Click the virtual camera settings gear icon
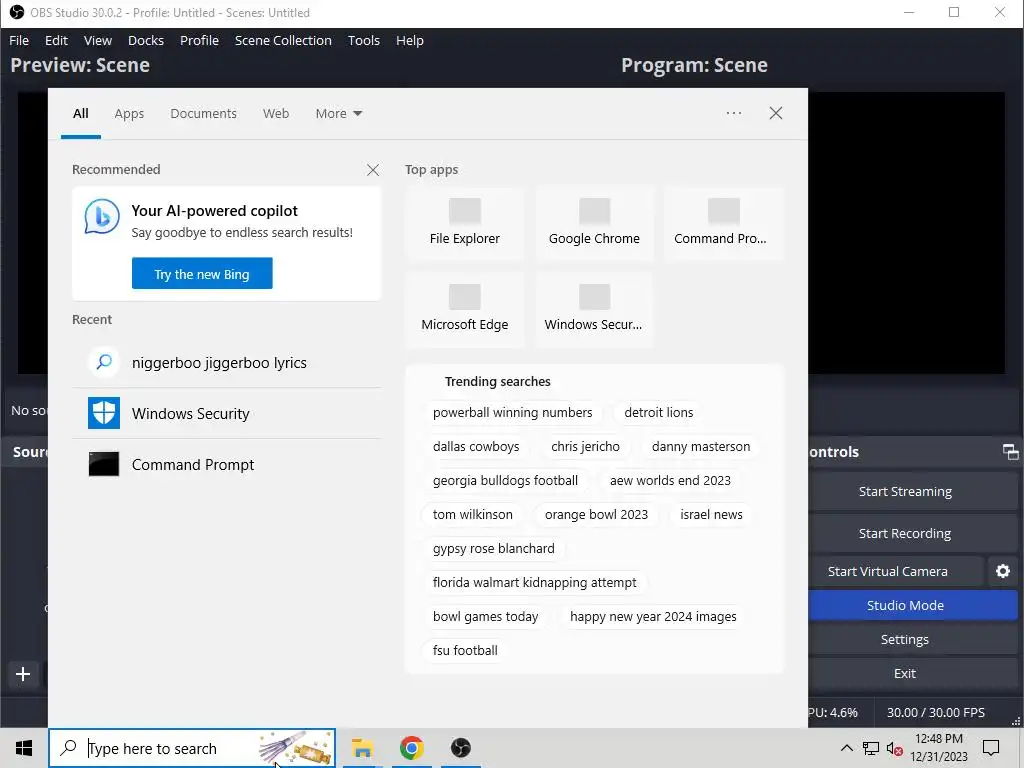 tap(1002, 571)
